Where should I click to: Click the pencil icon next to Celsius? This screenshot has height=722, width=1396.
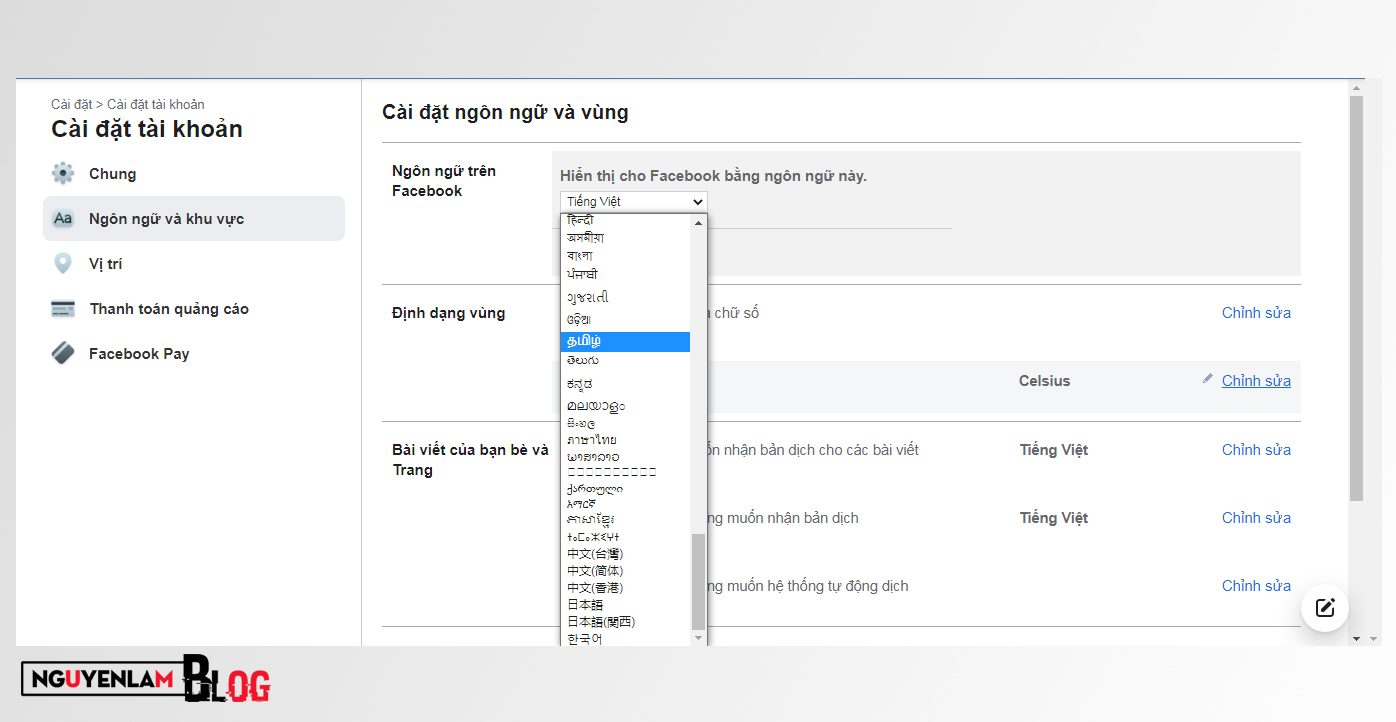tap(1208, 379)
